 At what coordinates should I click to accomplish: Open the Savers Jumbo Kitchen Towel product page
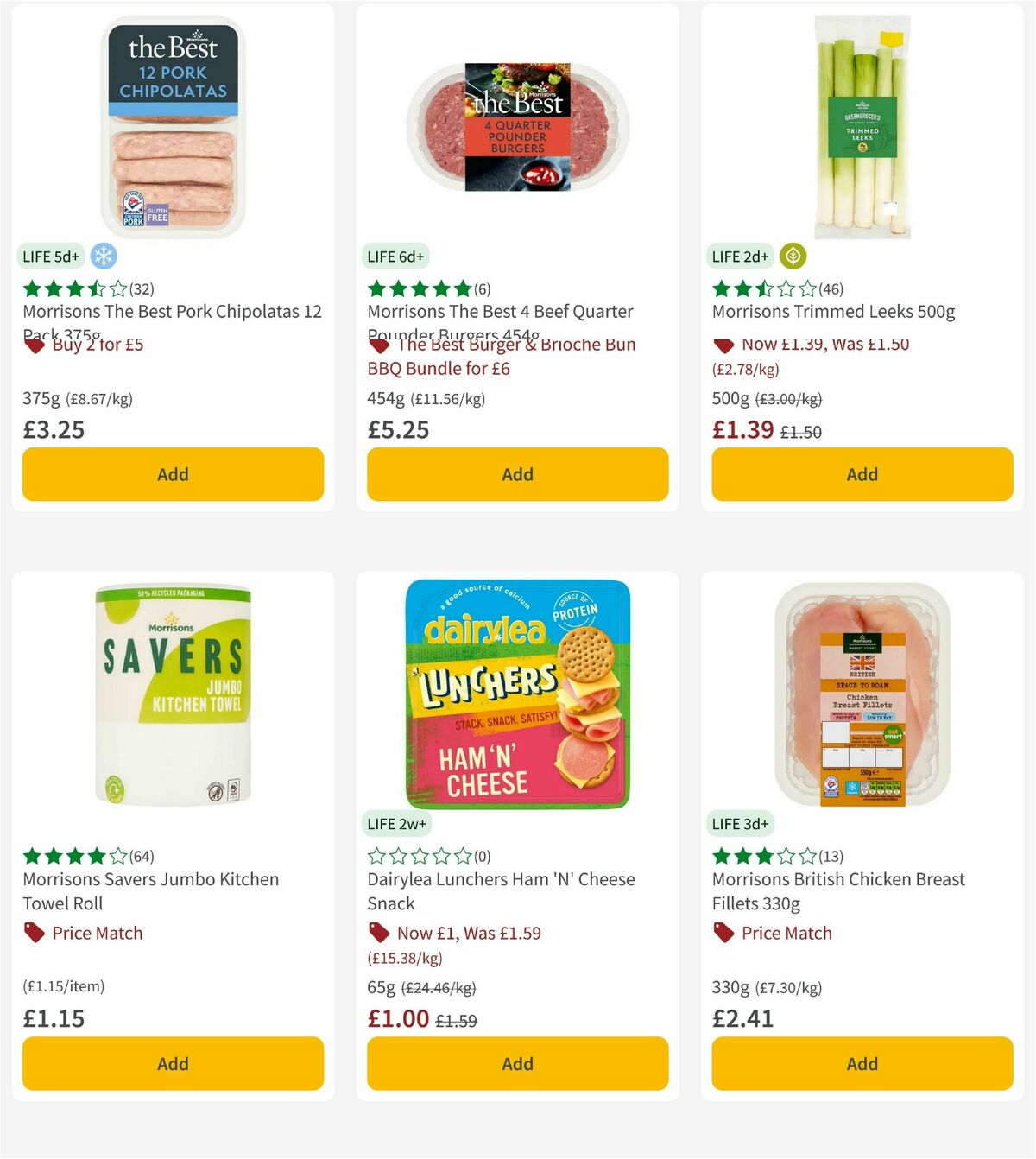(149, 891)
